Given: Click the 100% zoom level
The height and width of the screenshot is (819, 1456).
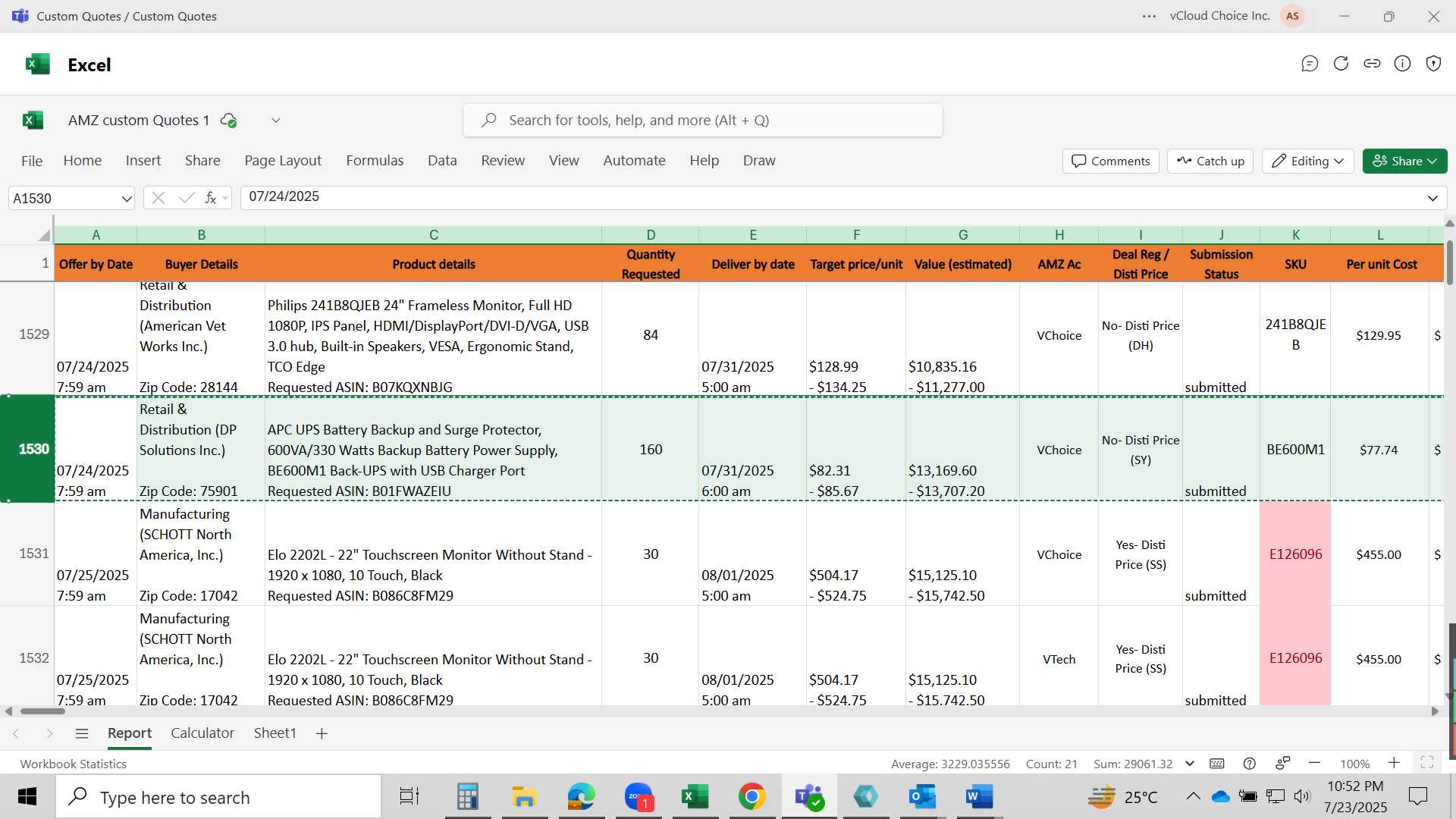Looking at the screenshot, I should click(x=1354, y=764).
